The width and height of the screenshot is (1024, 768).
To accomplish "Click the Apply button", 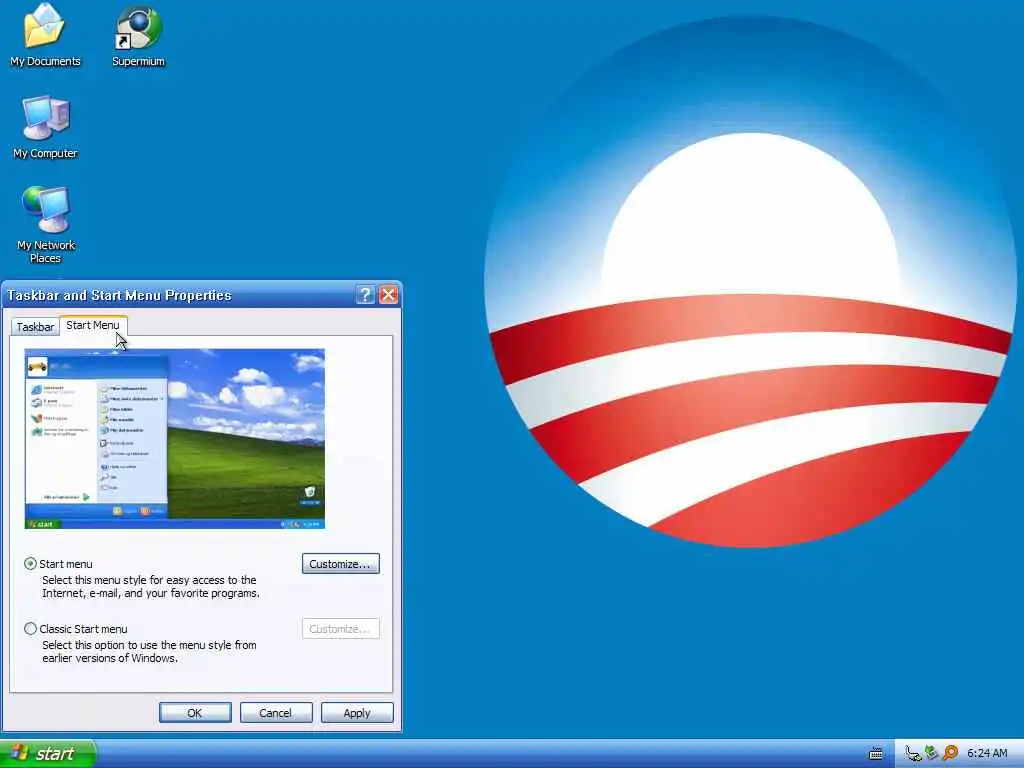I will click(x=357, y=712).
